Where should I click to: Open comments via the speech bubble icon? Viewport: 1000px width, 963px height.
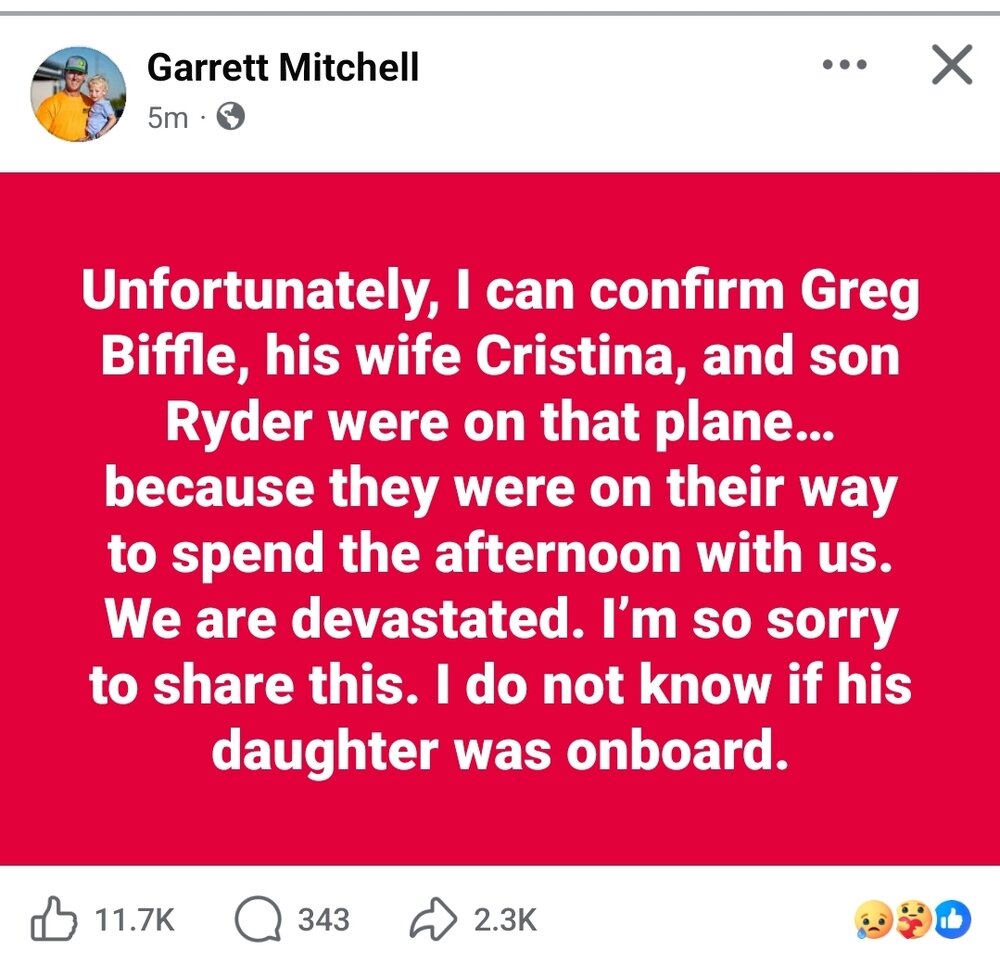(x=256, y=919)
